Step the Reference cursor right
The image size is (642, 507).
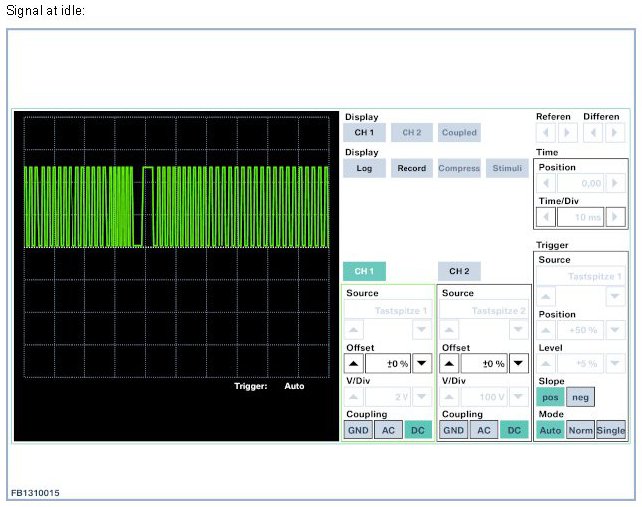(567, 133)
